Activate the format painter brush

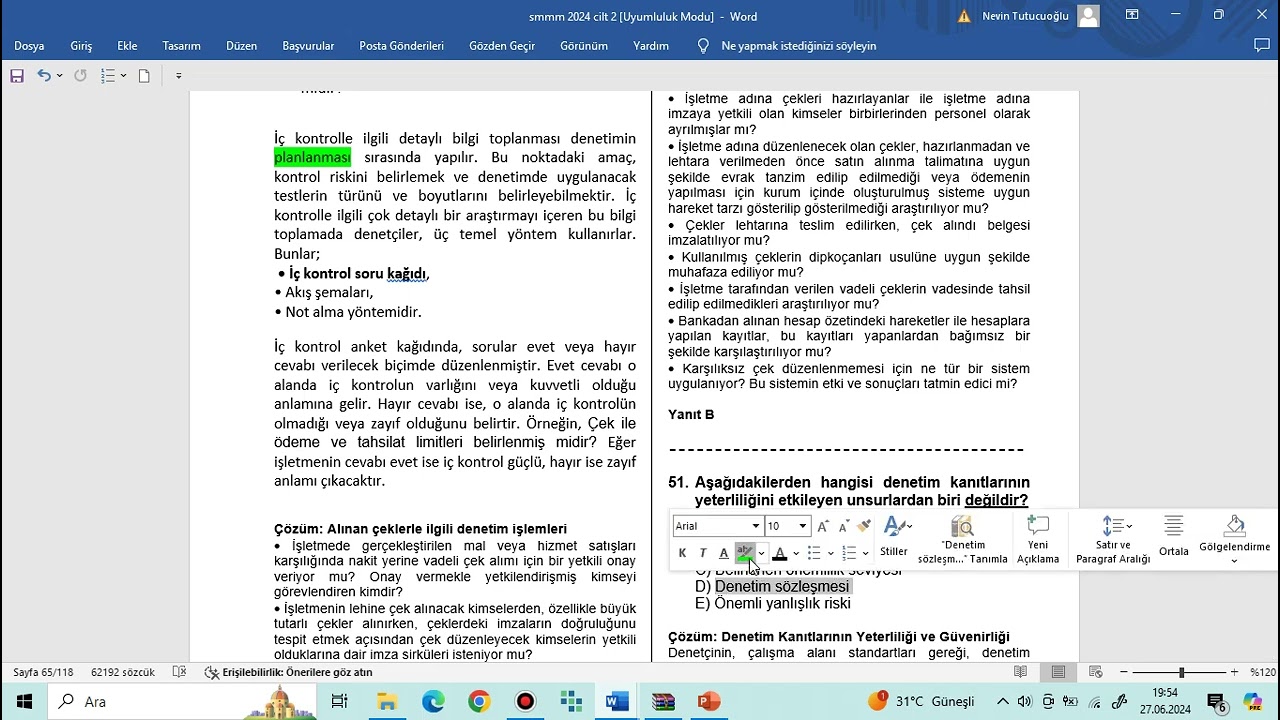pos(864,526)
